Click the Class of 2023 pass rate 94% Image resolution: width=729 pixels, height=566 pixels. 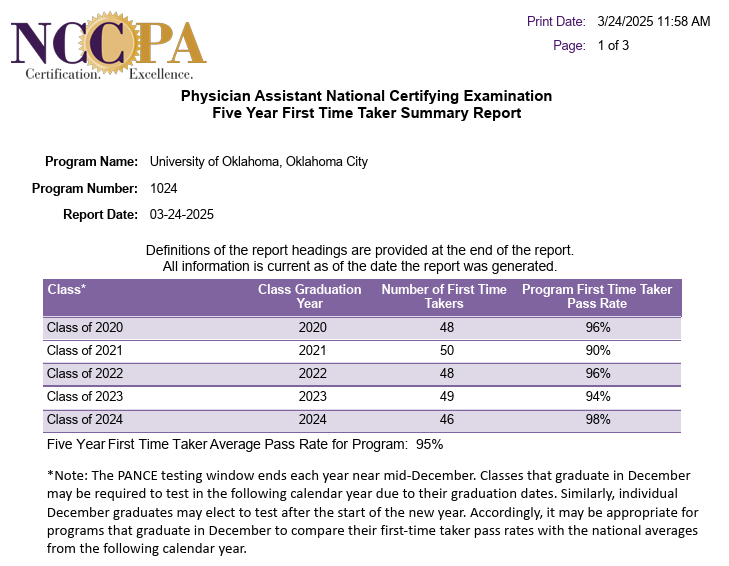[x=597, y=396]
